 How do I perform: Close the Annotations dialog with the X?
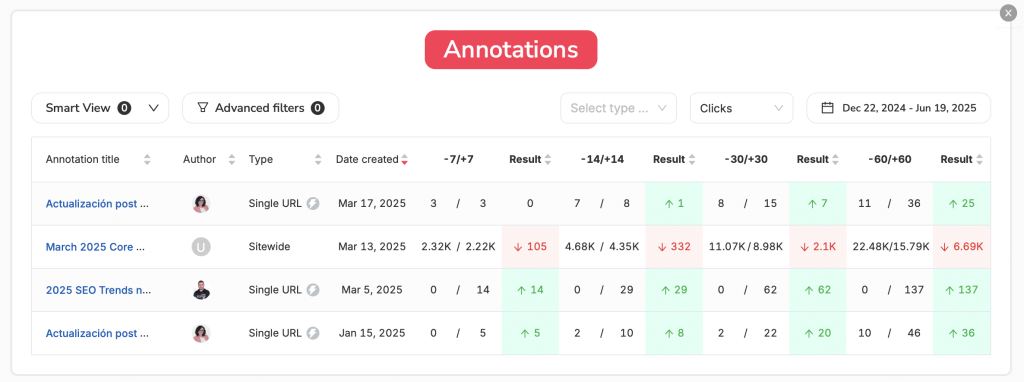point(1008,13)
